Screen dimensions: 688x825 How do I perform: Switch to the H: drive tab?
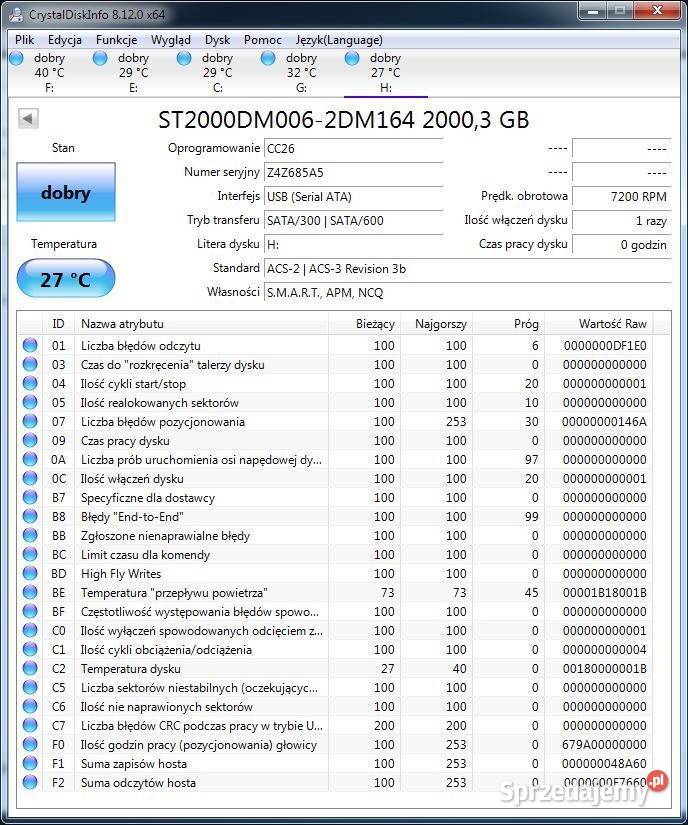(x=385, y=73)
